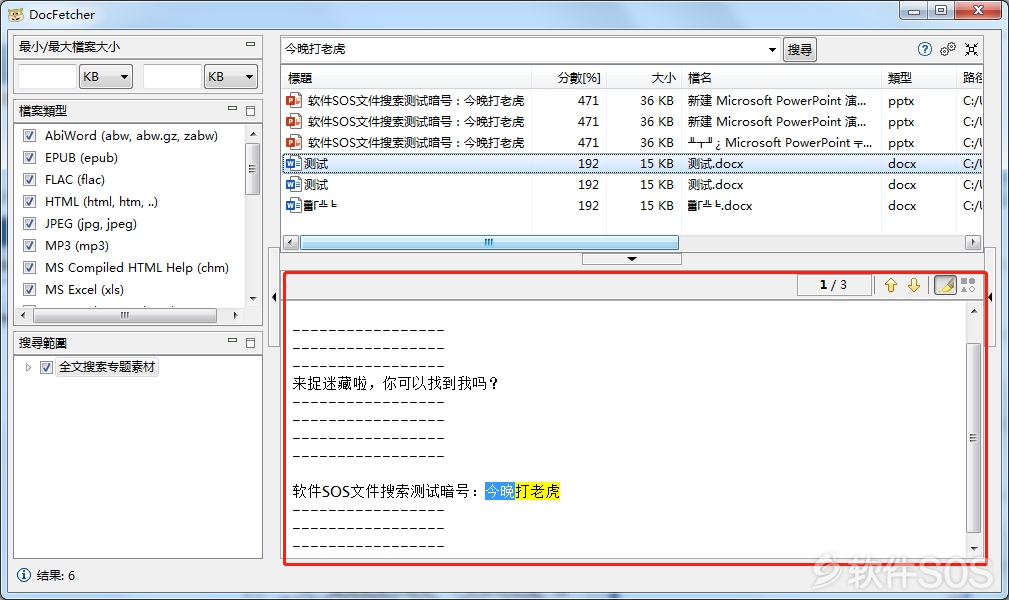The width and height of the screenshot is (1009, 600).
Task: Open the minimum file size KB dropdown
Action: click(106, 77)
